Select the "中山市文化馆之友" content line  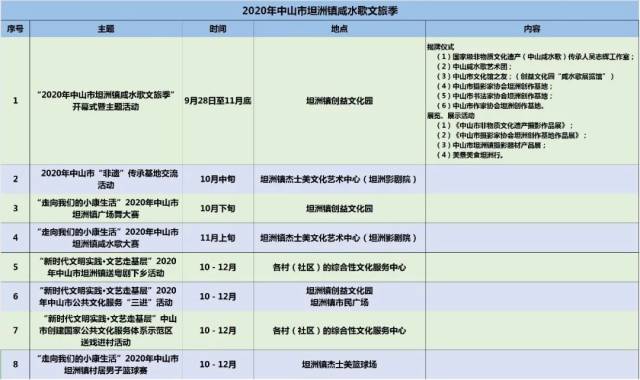point(525,76)
